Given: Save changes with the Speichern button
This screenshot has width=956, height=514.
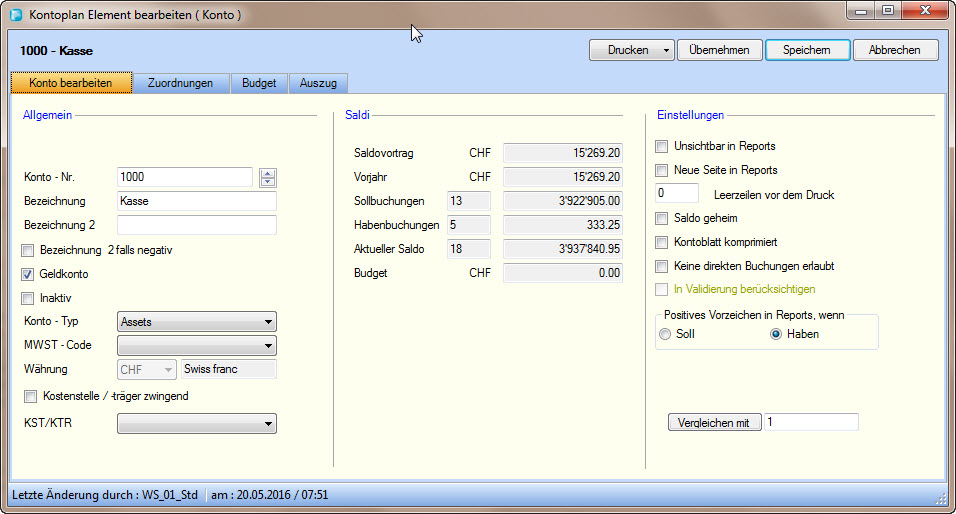Looking at the screenshot, I should pos(807,50).
